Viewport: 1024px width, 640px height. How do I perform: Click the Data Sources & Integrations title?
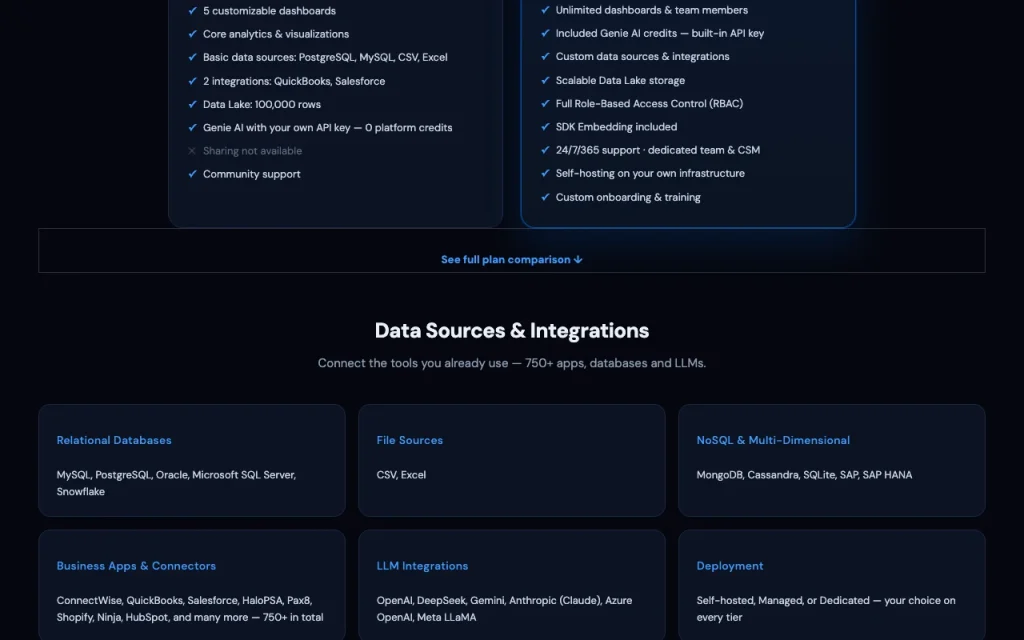click(x=511, y=330)
